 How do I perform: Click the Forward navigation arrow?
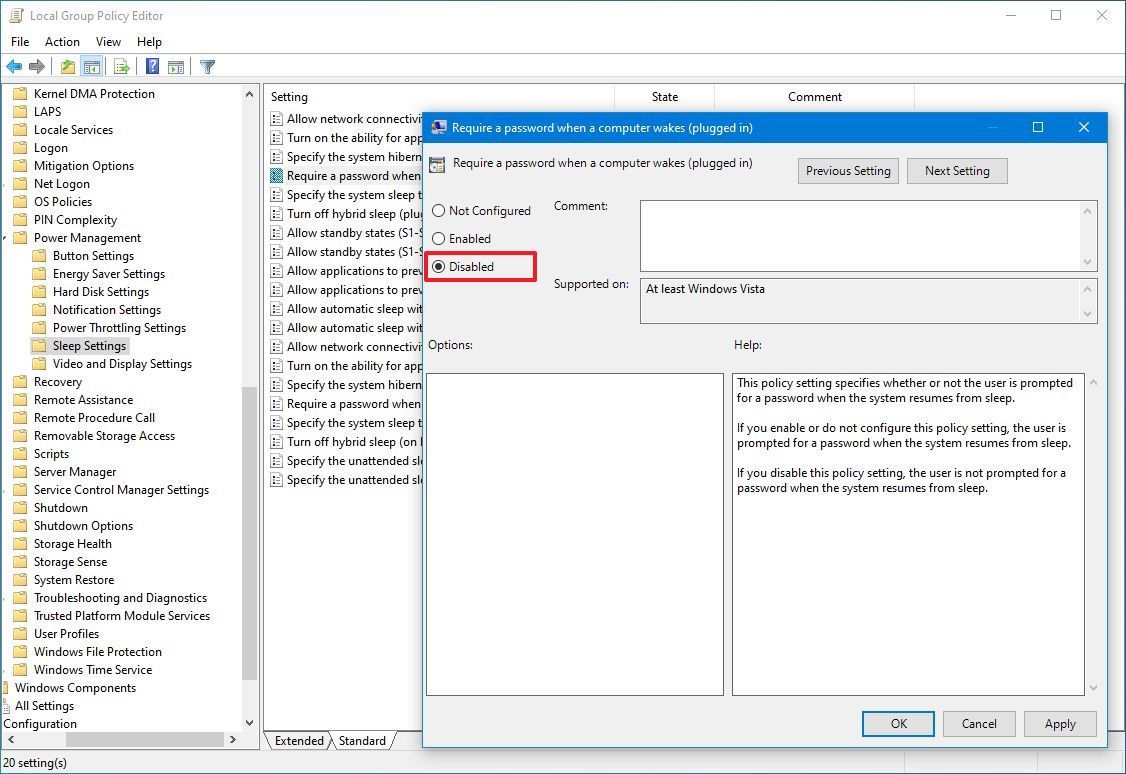(38, 66)
